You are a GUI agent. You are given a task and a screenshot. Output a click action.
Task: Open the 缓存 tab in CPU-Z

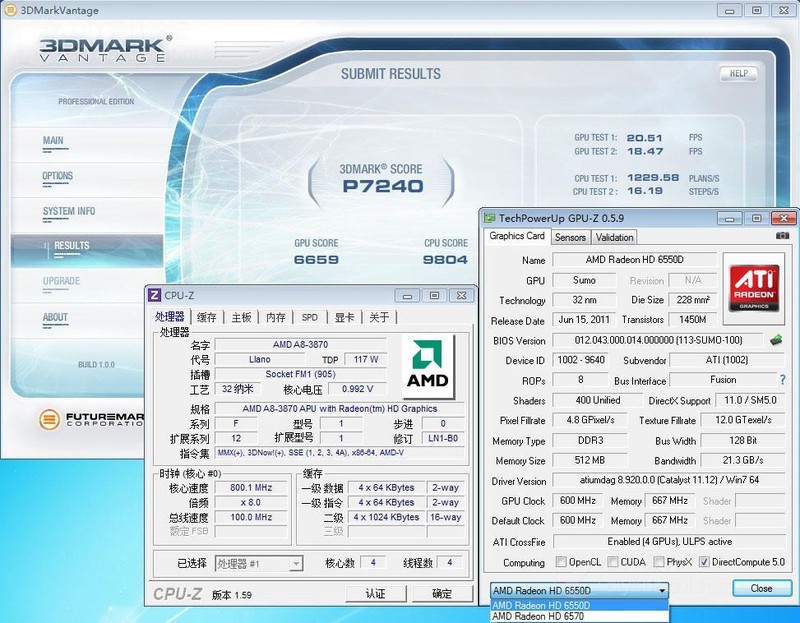pyautogui.click(x=207, y=317)
